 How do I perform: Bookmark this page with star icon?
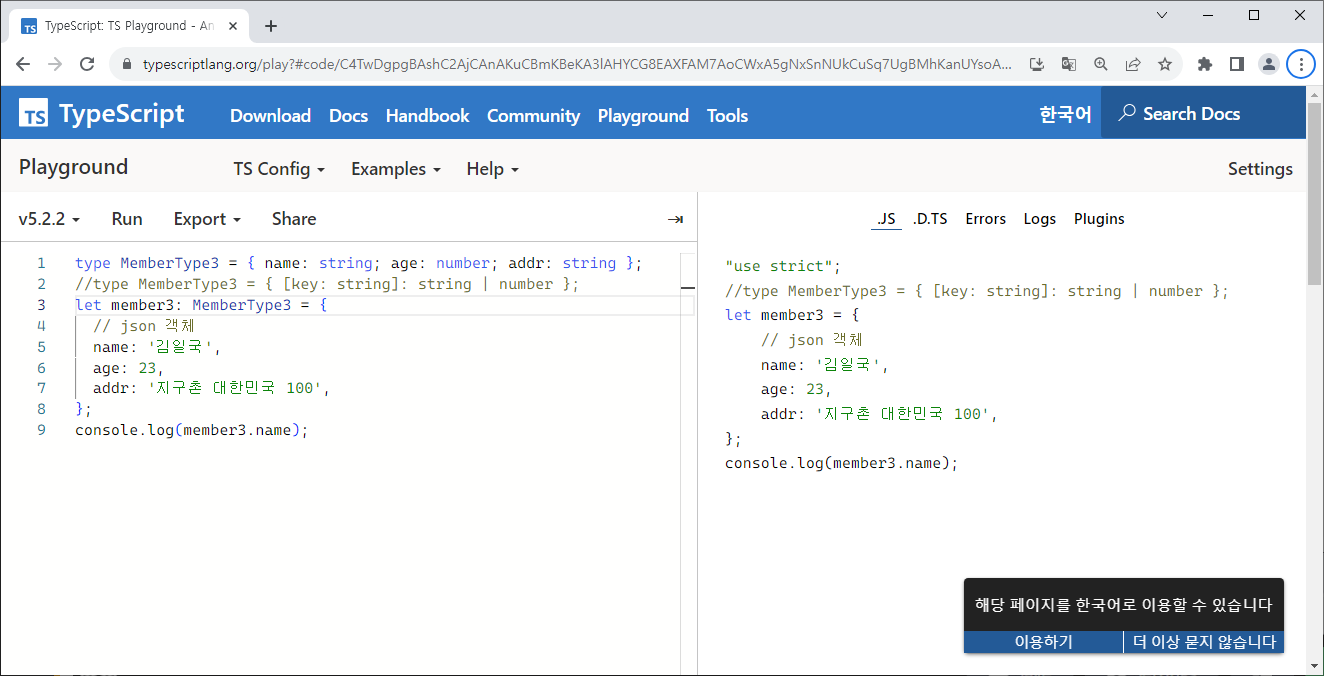click(x=1165, y=64)
